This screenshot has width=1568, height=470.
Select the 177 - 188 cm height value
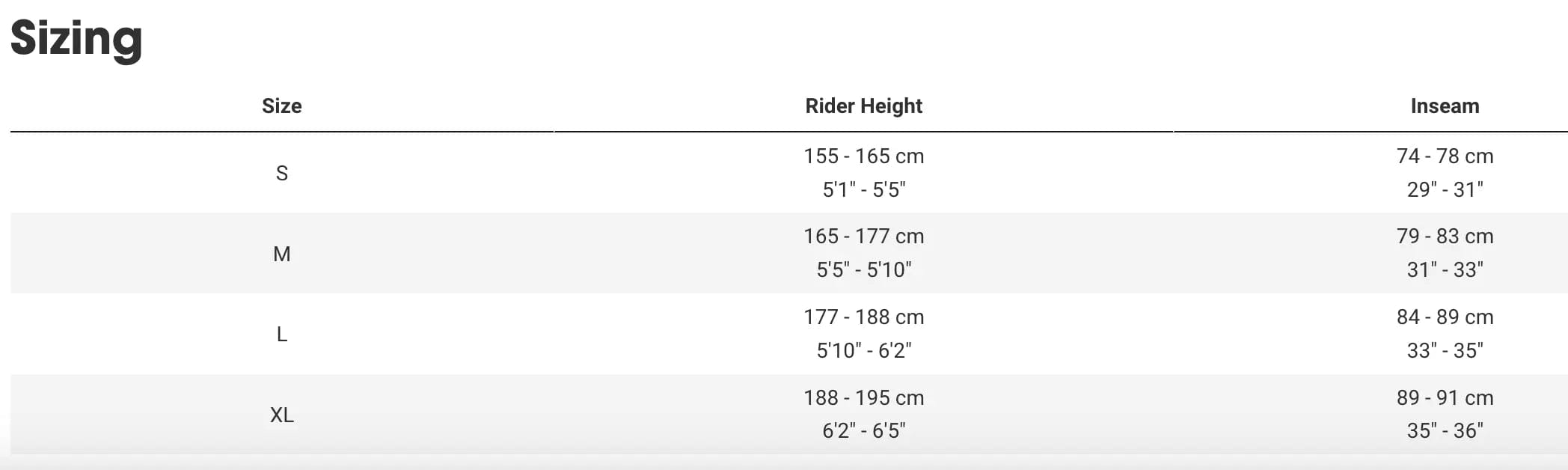[x=863, y=317]
